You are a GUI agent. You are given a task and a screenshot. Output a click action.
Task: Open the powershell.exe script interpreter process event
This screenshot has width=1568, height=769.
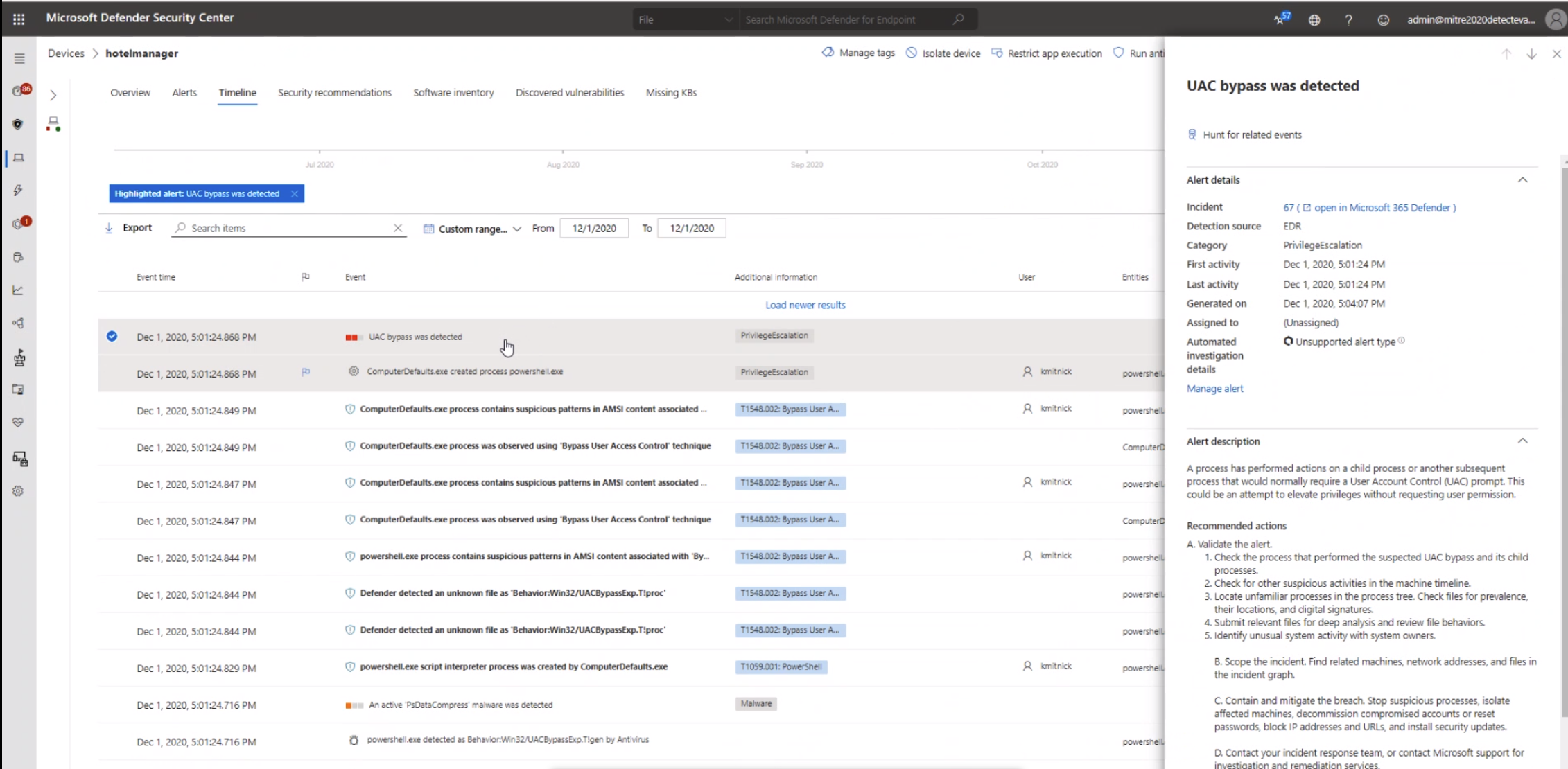(514, 667)
